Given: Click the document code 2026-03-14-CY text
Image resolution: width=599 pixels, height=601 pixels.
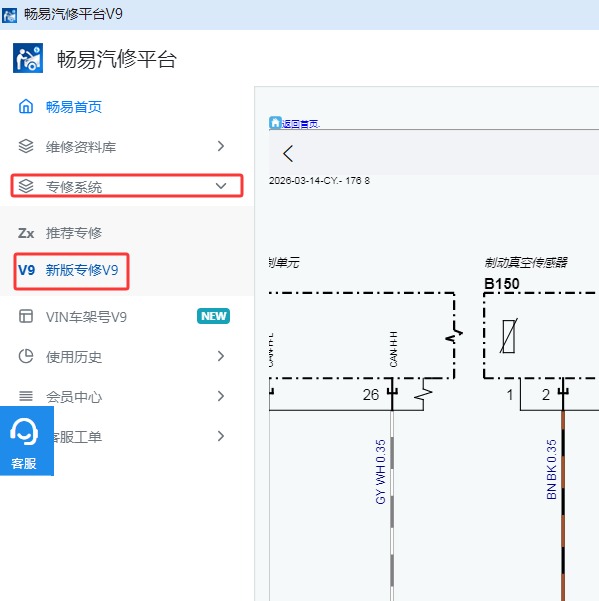Looking at the screenshot, I should (319, 181).
